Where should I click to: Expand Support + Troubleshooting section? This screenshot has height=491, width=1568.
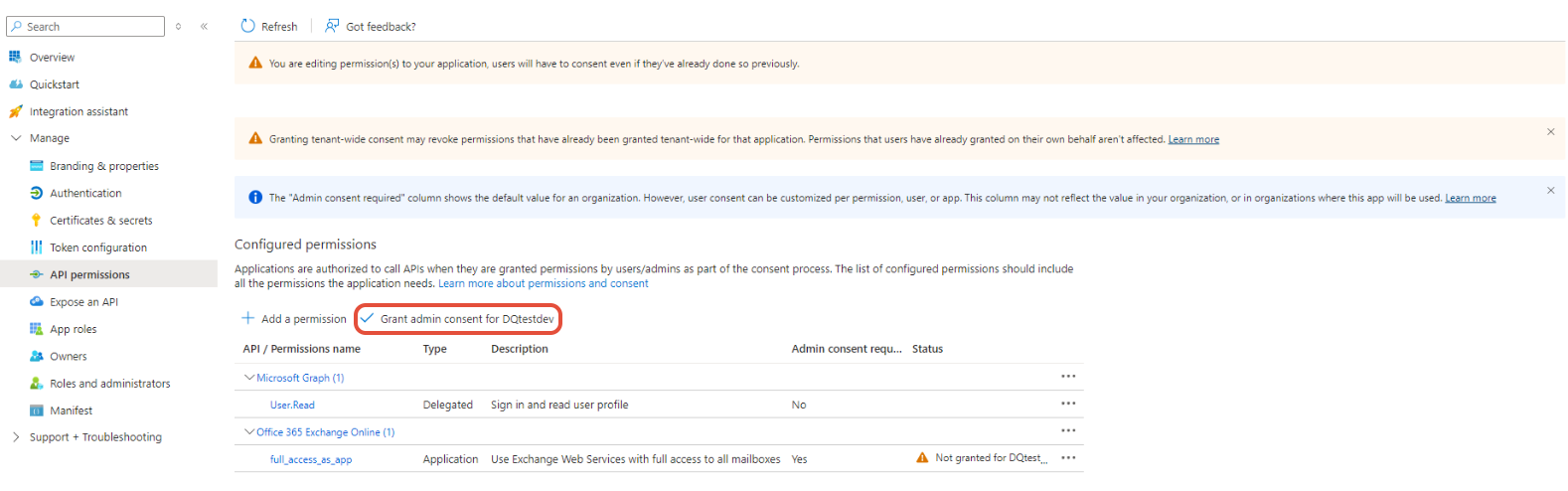pyautogui.click(x=16, y=437)
